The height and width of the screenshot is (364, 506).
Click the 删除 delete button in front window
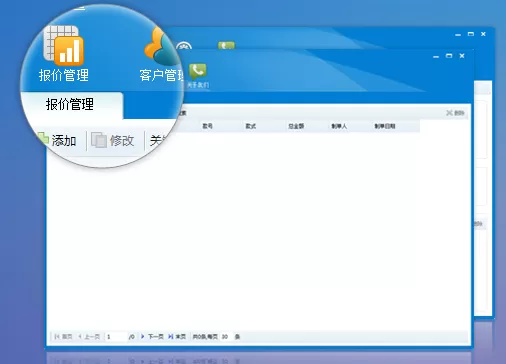455,113
